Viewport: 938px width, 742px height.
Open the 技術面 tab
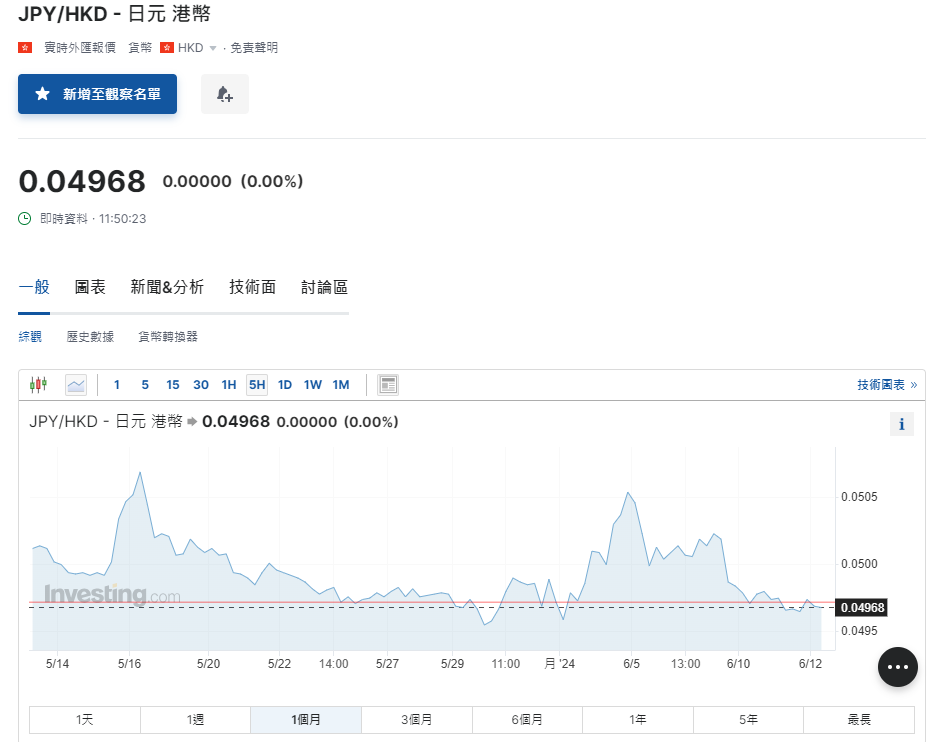[x=251, y=286]
